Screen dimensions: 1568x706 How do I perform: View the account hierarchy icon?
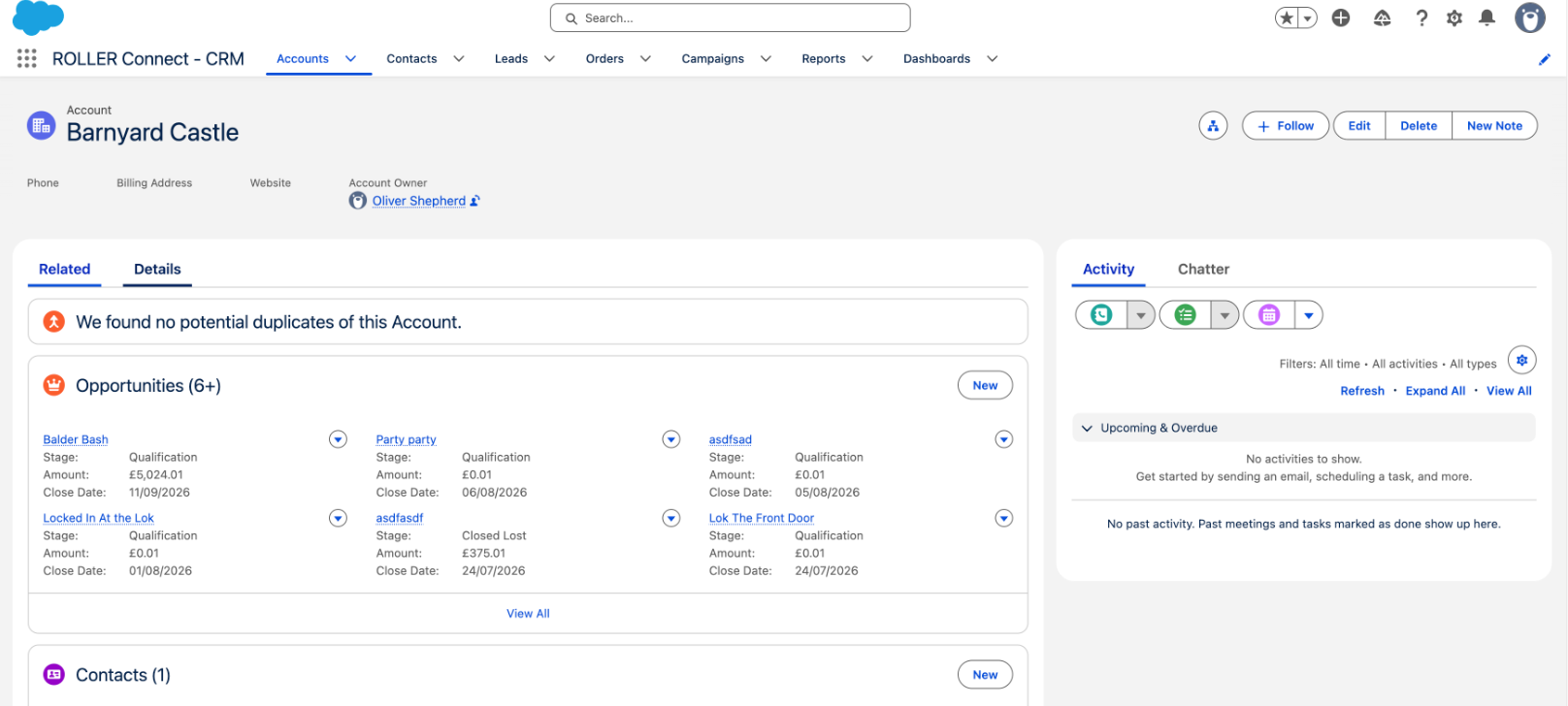pyautogui.click(x=1213, y=126)
